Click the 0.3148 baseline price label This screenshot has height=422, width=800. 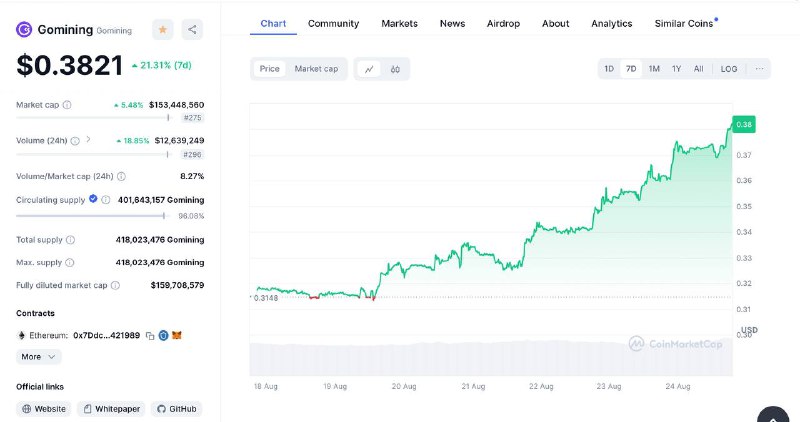point(266,298)
